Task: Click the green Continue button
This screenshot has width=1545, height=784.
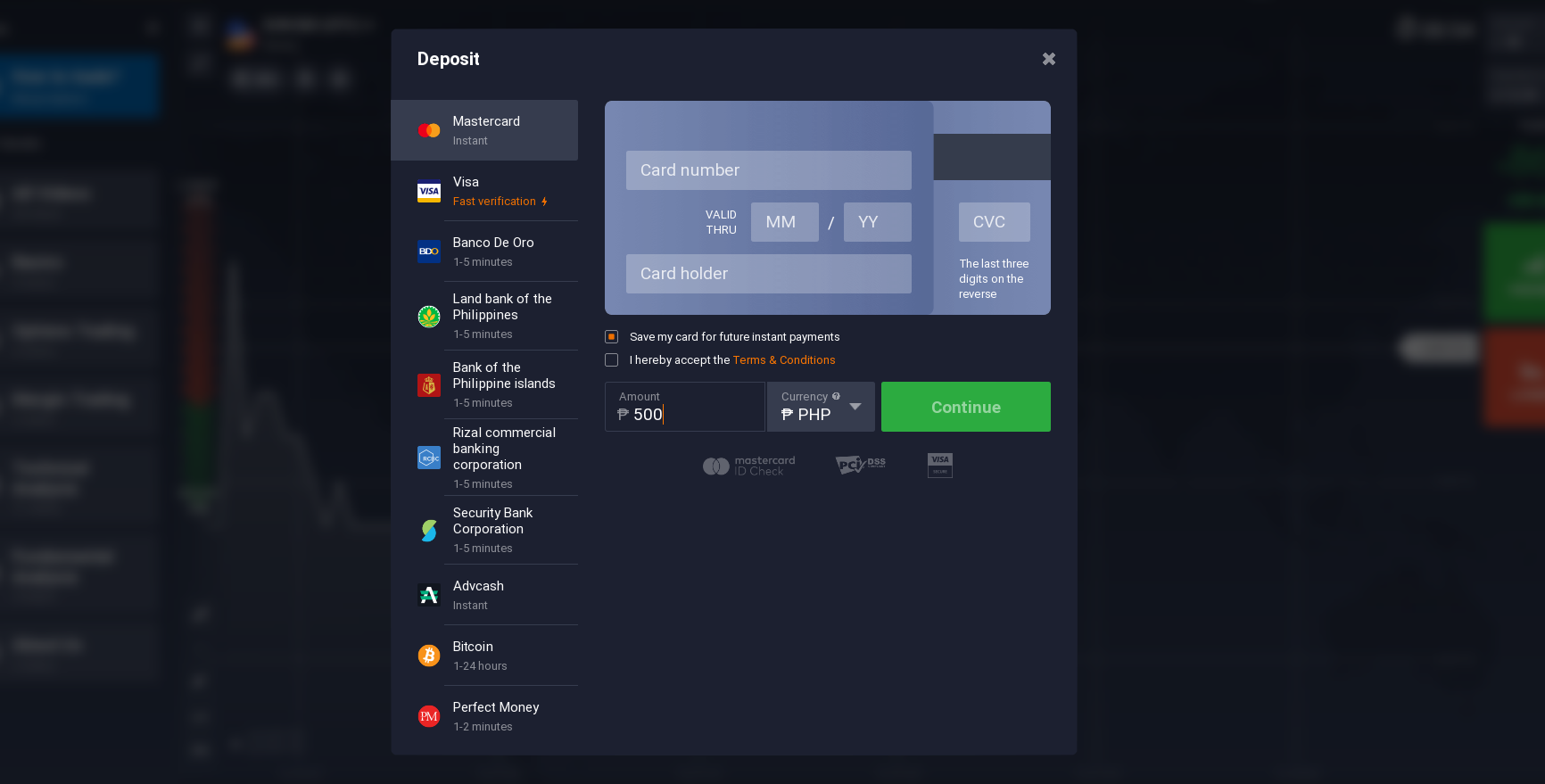Action: click(966, 407)
